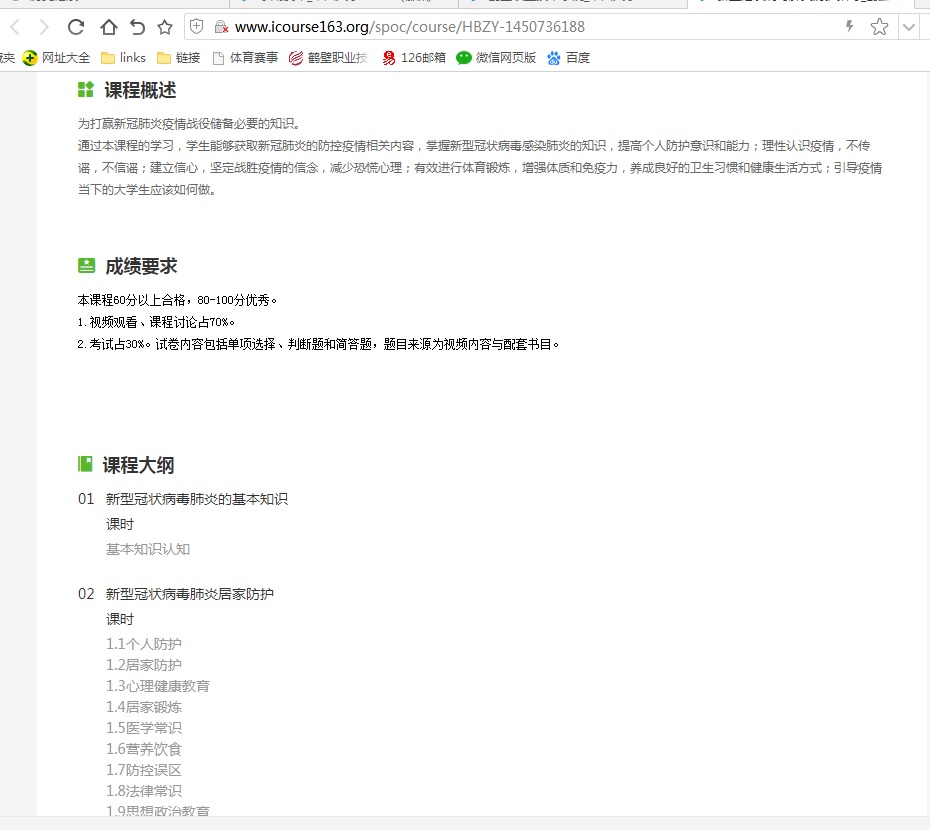Click the undo/restore closed page icon
Screen dimensions: 946x830
tap(137, 27)
